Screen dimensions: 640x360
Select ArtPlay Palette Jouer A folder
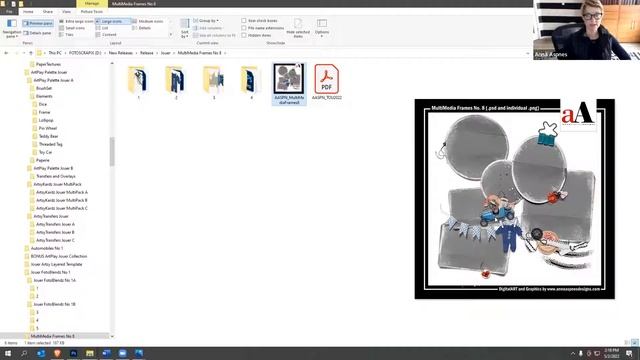point(53,80)
